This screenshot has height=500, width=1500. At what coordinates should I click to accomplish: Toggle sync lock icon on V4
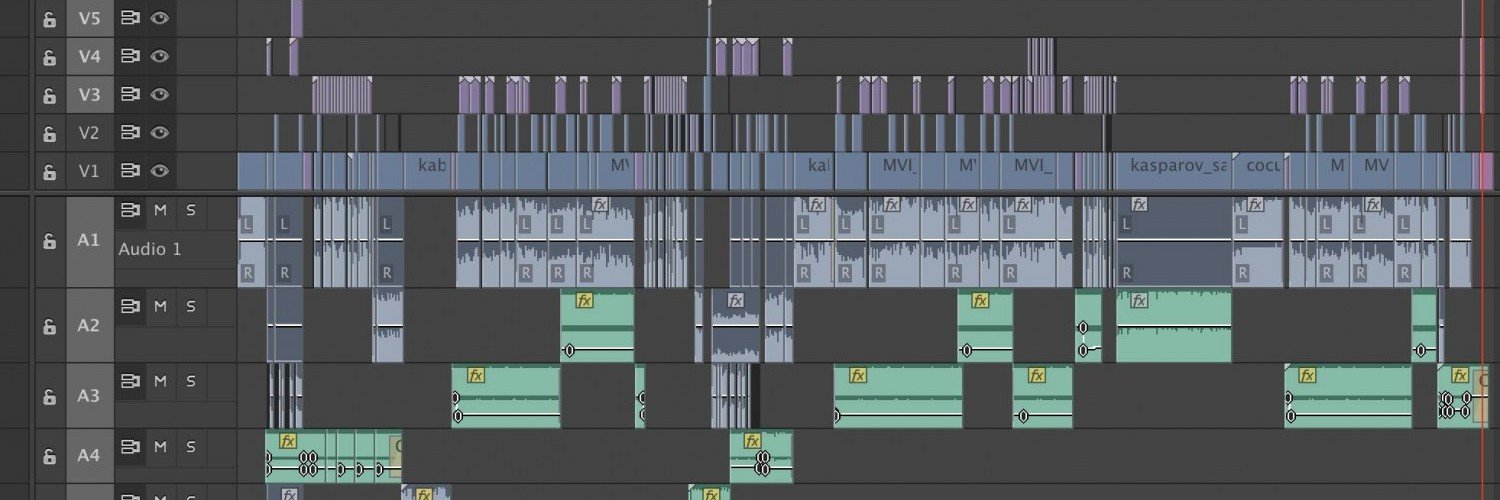(129, 57)
